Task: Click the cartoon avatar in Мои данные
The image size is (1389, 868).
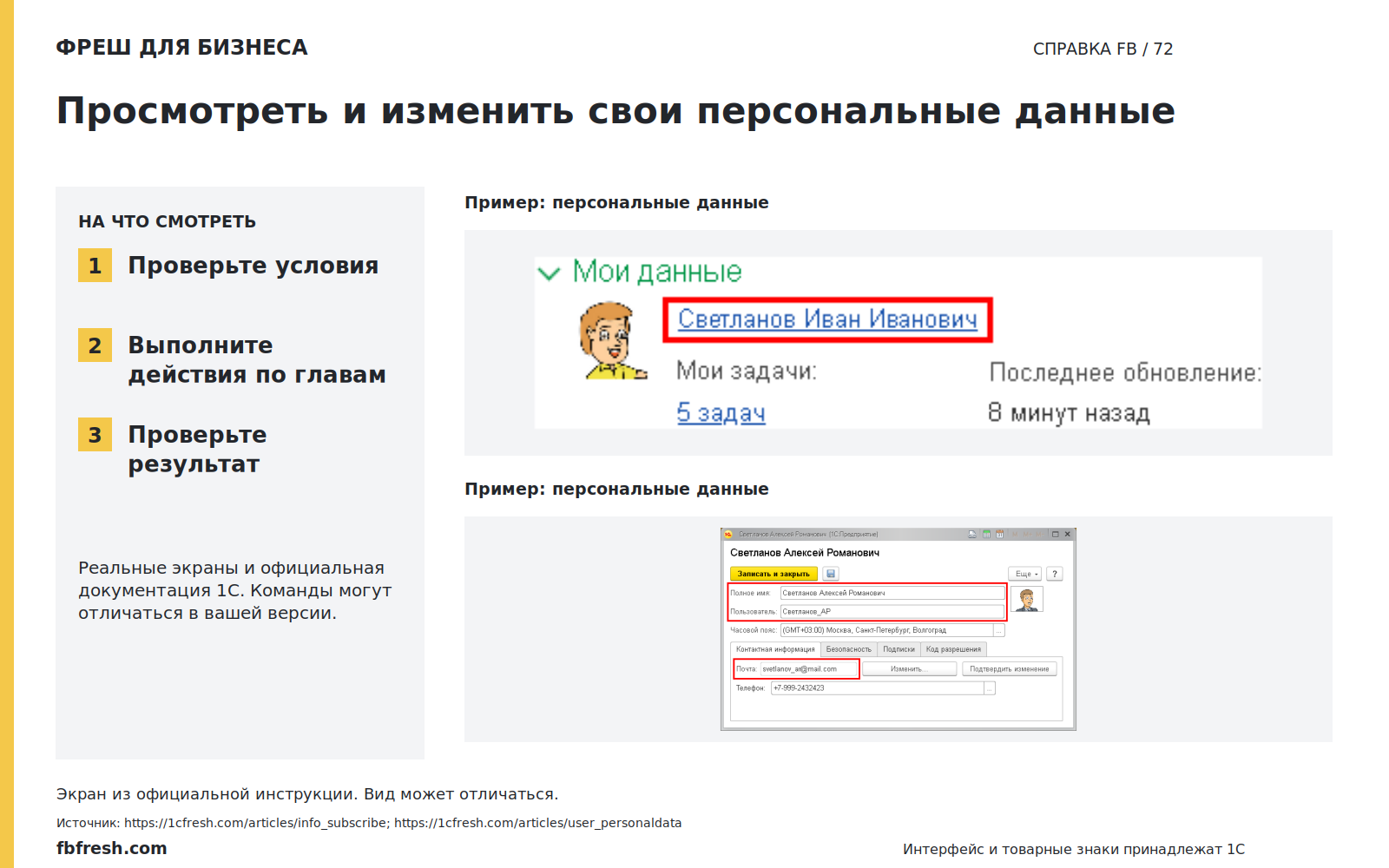Action: [x=612, y=340]
